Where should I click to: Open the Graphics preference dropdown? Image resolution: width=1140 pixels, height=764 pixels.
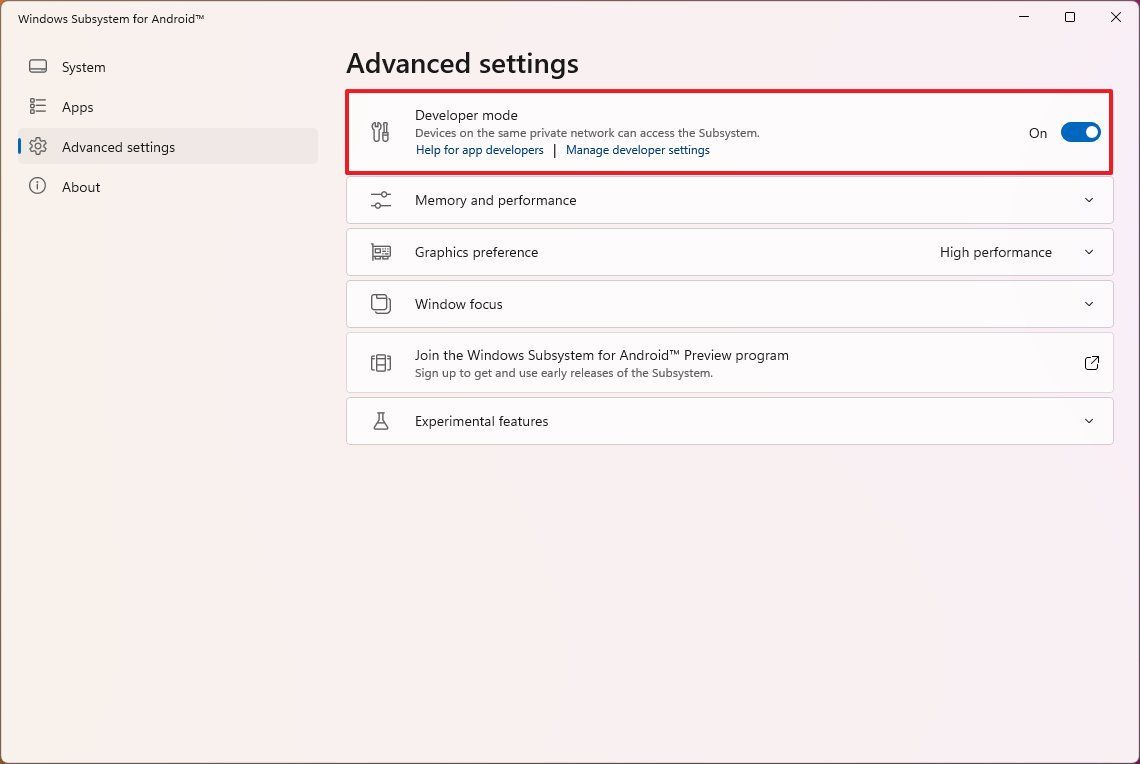pos(1089,252)
